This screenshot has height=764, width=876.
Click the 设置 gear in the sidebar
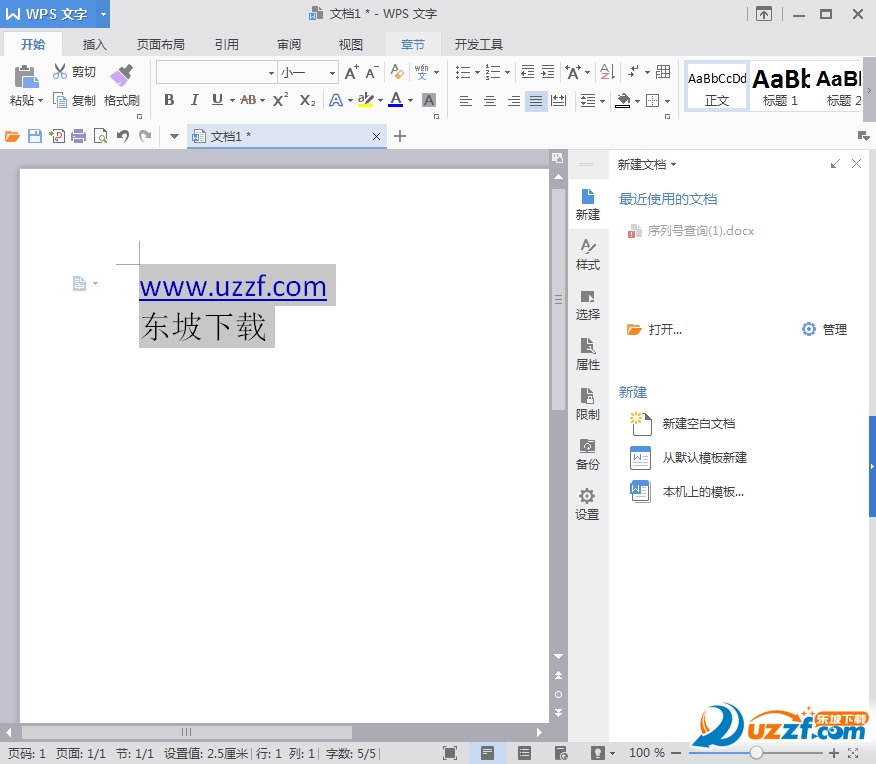click(x=588, y=504)
